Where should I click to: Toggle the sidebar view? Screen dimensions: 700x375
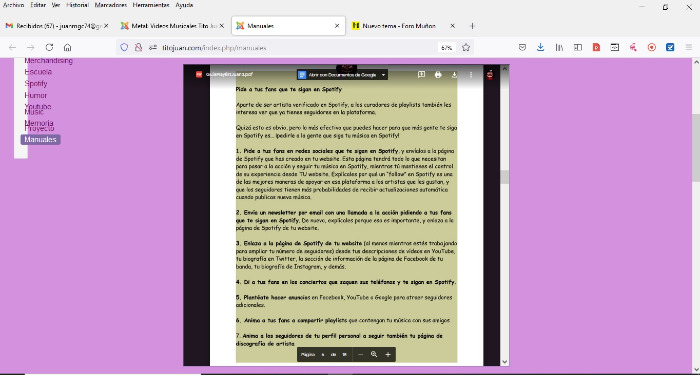pos(578,47)
